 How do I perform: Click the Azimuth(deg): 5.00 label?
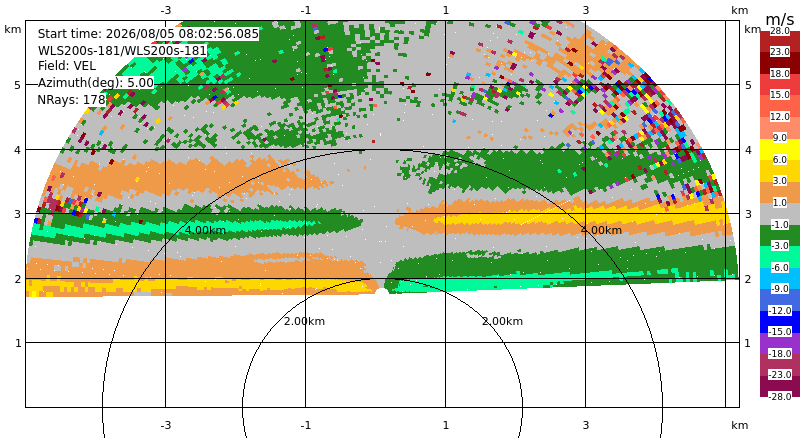point(95,83)
